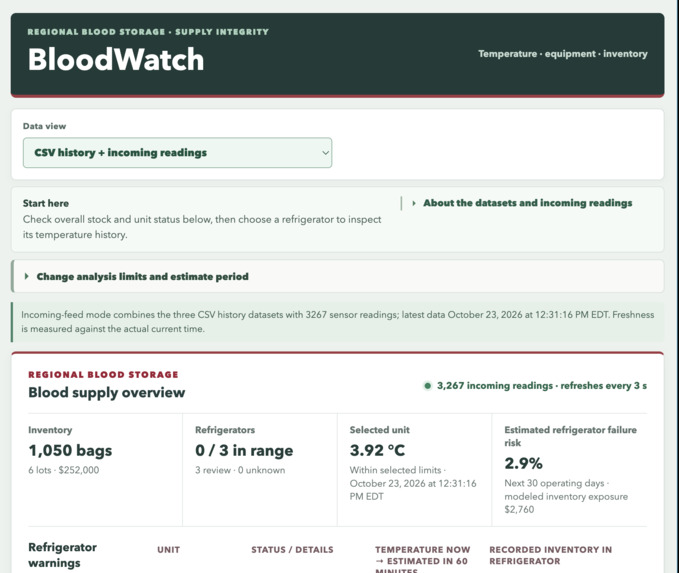Image resolution: width=679 pixels, height=573 pixels.
Task: Click the 1,050 bags inventory value
Action: click(70, 450)
